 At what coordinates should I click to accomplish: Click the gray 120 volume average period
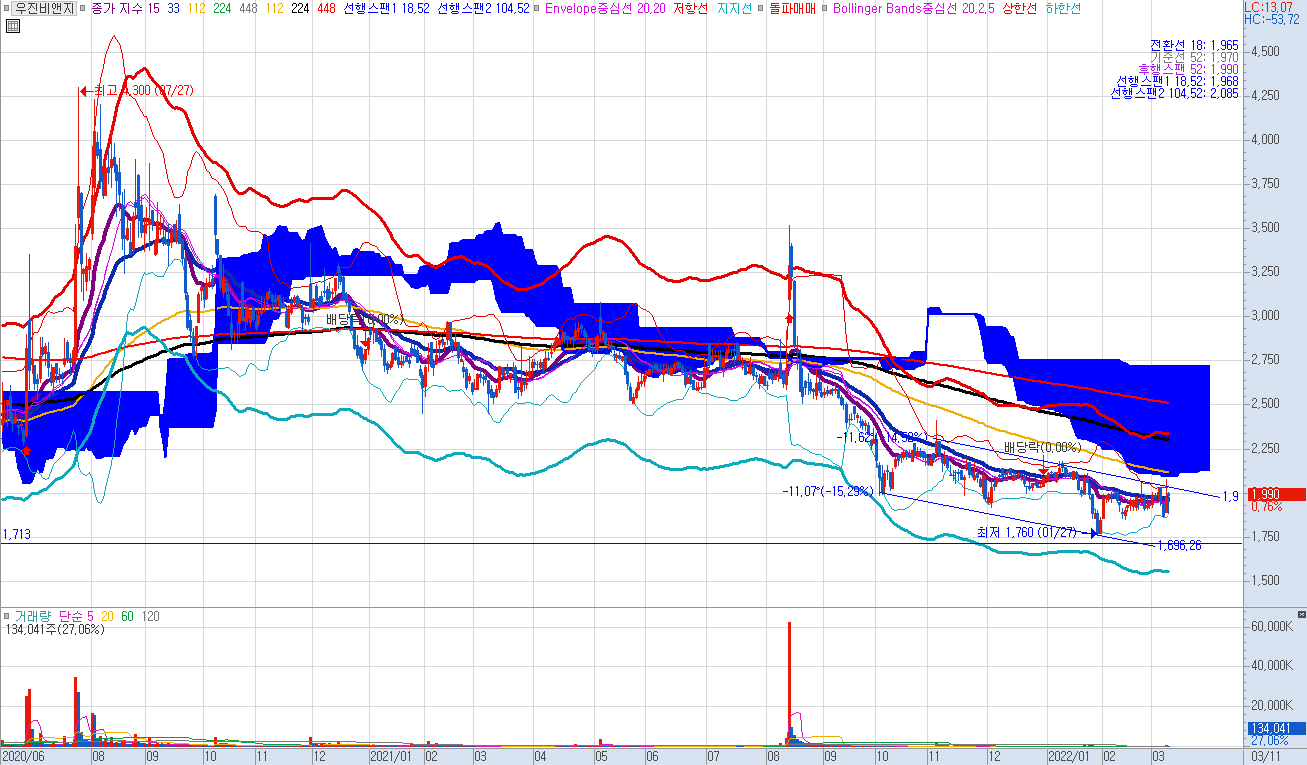(x=149, y=616)
